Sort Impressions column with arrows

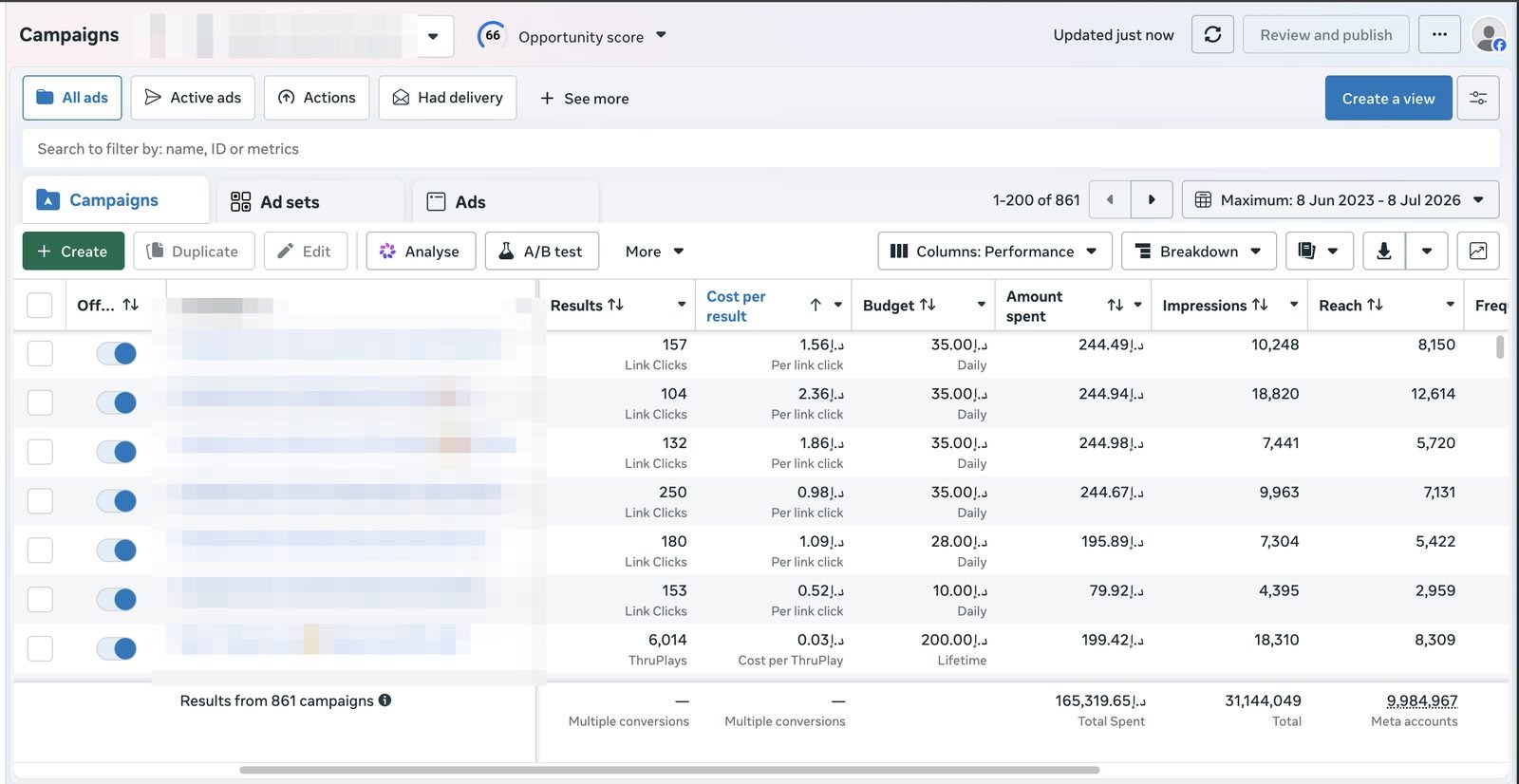[1260, 305]
